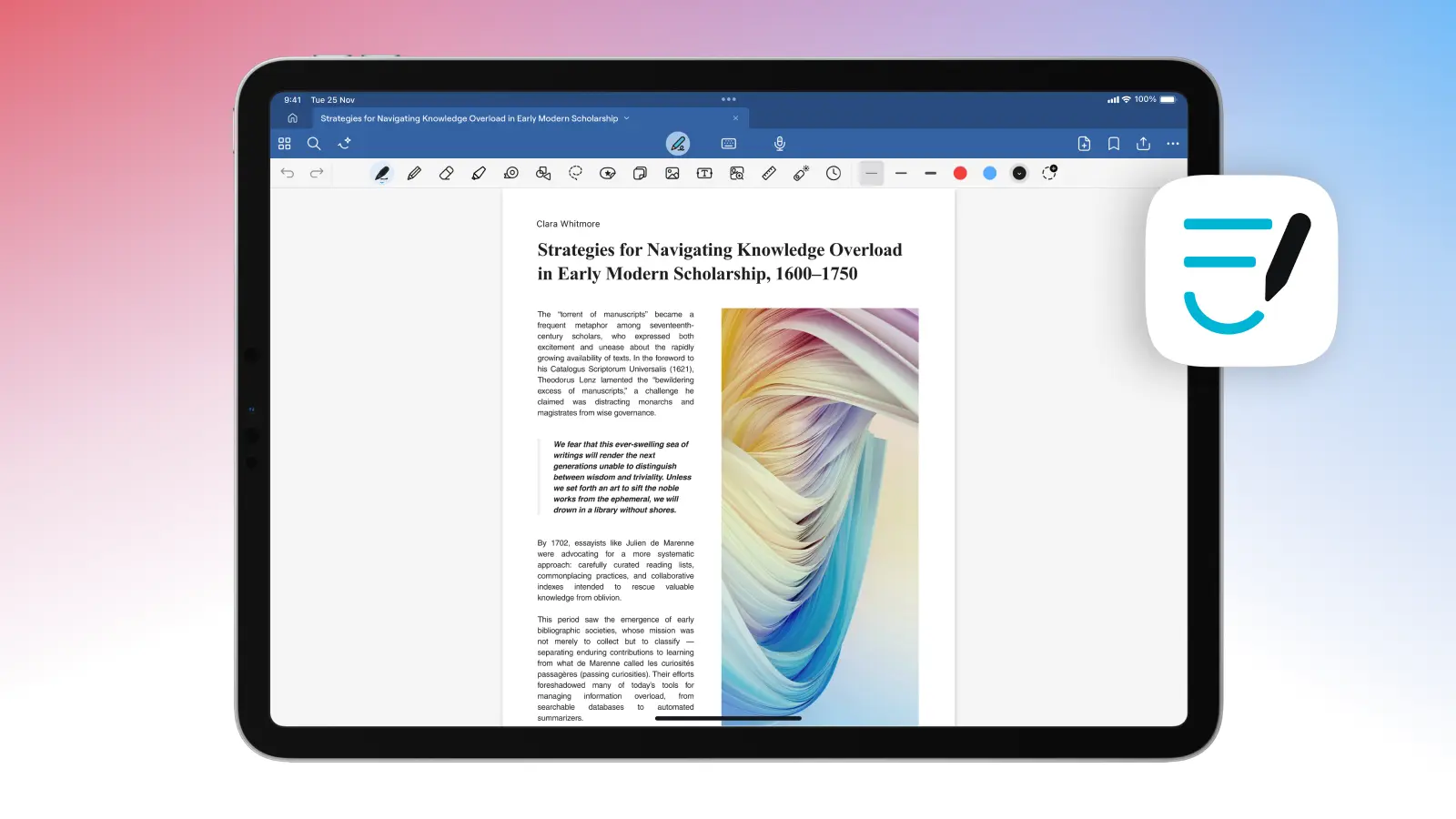
Task: Open the share and export button
Action: pyautogui.click(x=1143, y=144)
